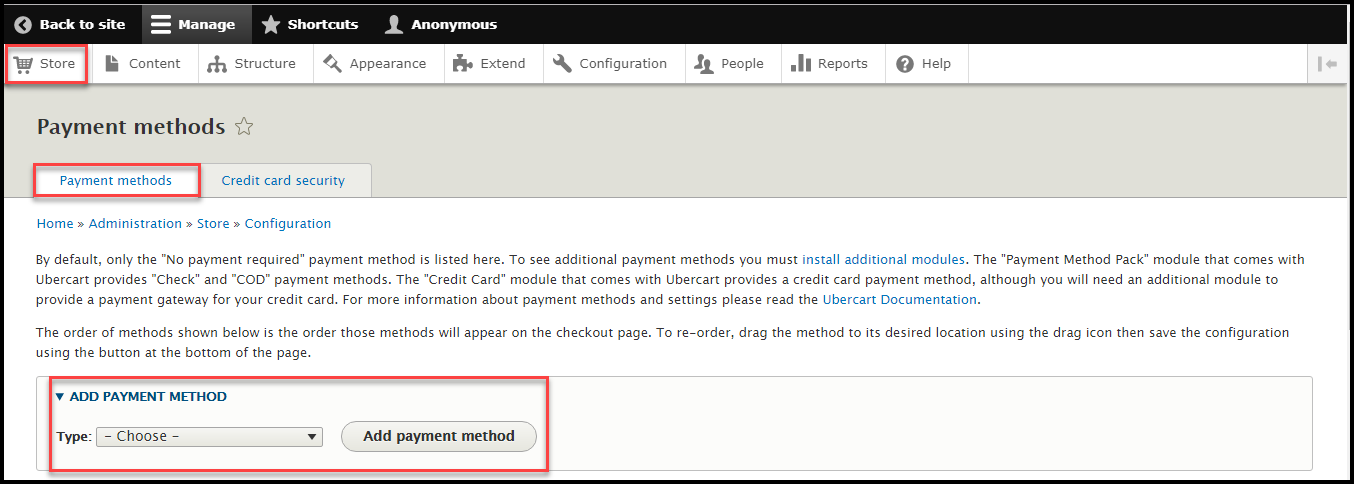Click the Manage hamburger icon
1354x484 pixels.
tap(161, 24)
